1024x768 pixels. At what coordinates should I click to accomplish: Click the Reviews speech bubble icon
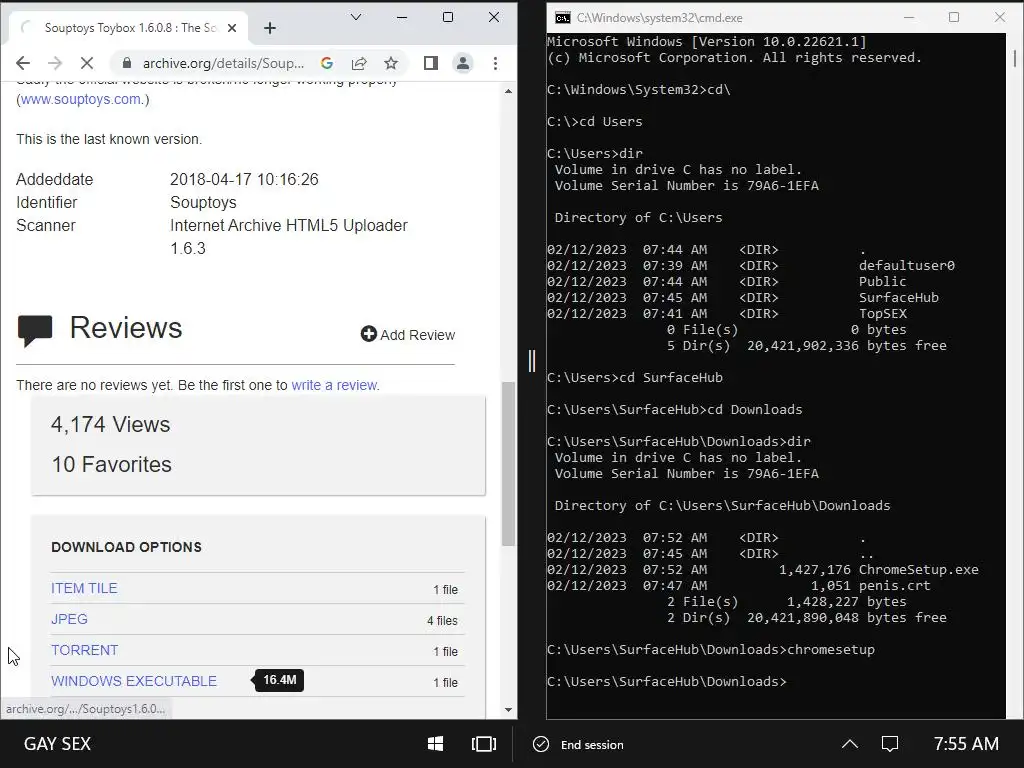(35, 330)
